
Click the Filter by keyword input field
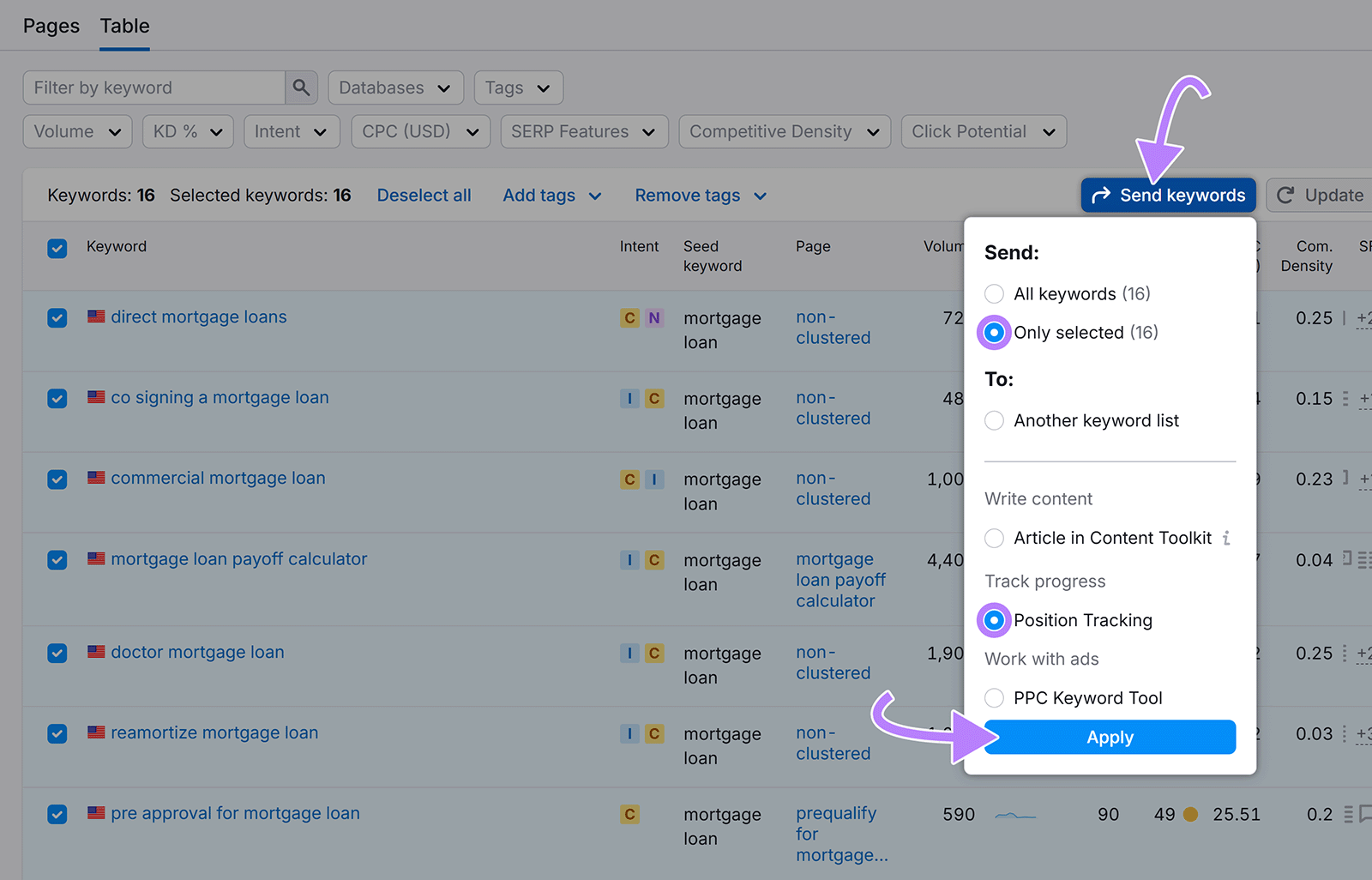(x=153, y=87)
